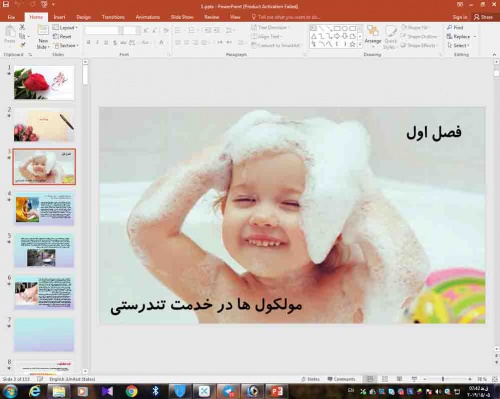The image size is (500, 399).
Task: Fit slide to current window
Action: 495,379
